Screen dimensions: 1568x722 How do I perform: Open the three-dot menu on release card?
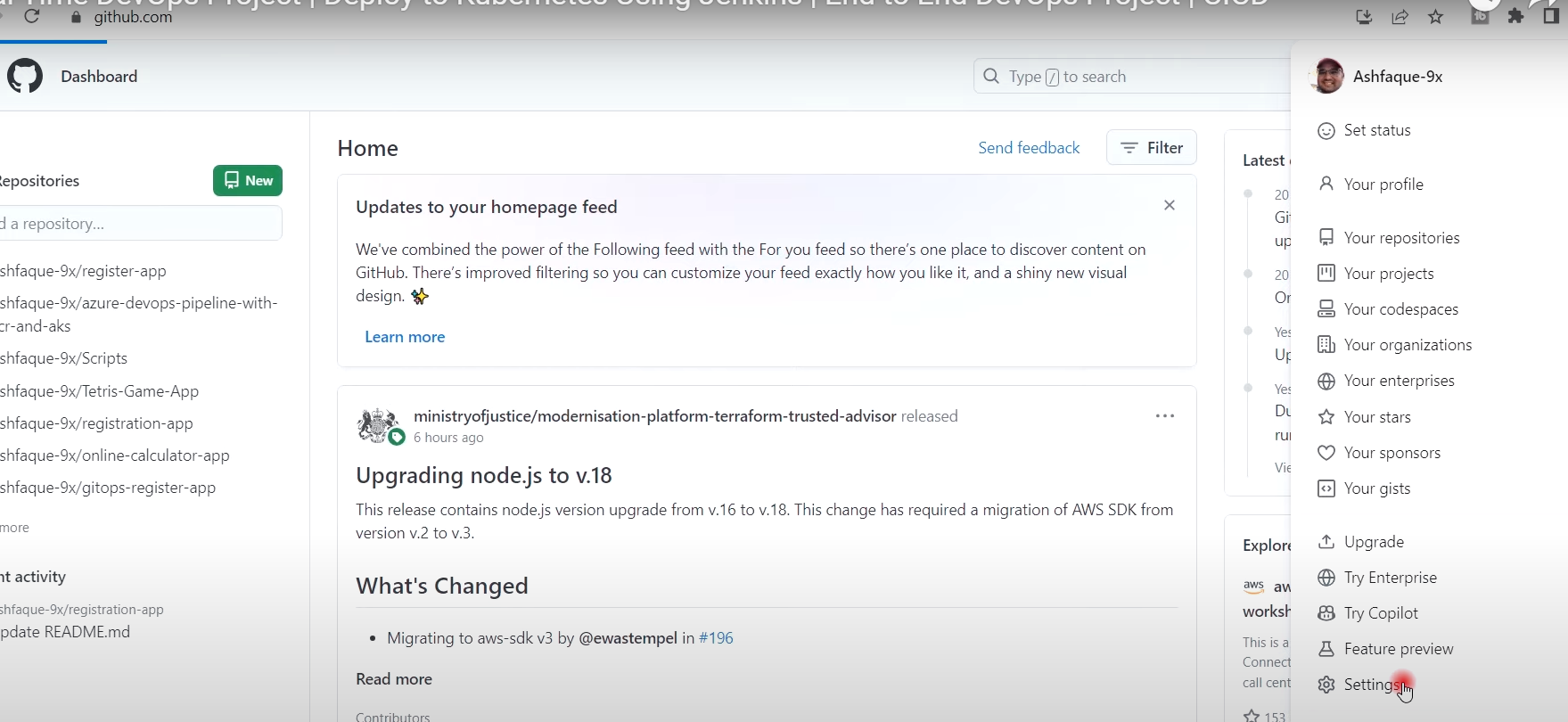1164,416
